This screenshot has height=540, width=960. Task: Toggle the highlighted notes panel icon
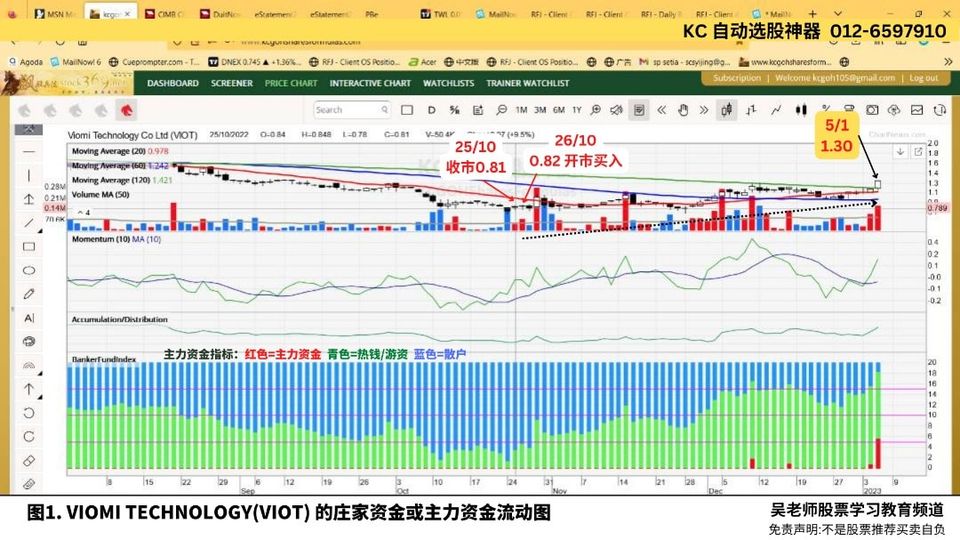tap(639, 110)
